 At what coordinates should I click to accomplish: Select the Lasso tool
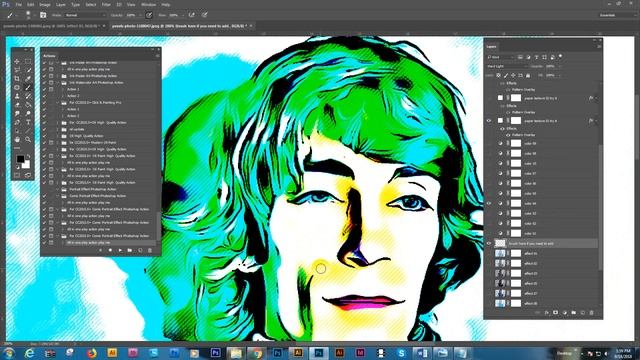click(x=17, y=70)
